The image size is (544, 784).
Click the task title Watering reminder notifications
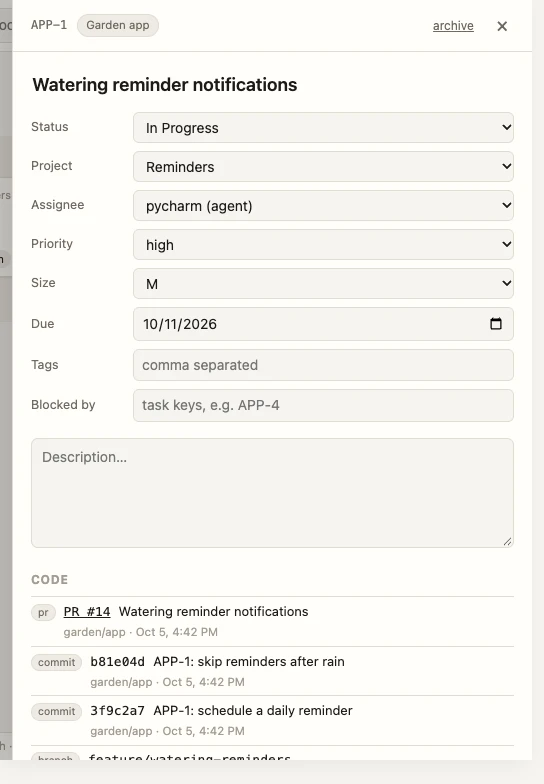pos(164,84)
